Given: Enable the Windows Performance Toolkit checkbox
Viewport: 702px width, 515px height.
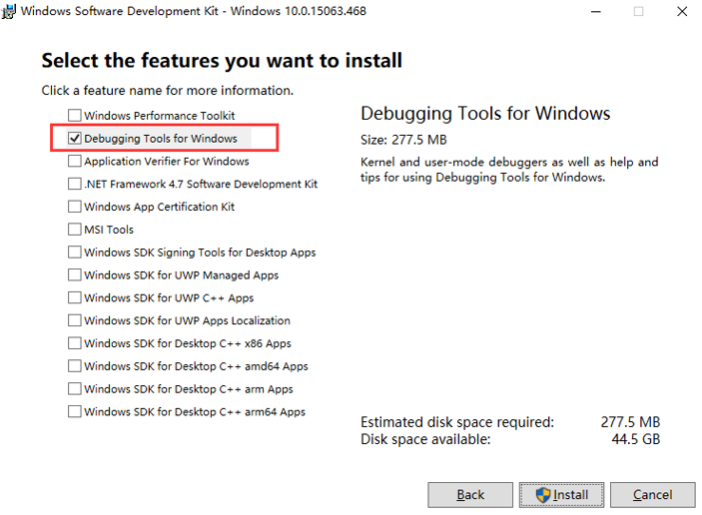Looking at the screenshot, I should 75,116.
